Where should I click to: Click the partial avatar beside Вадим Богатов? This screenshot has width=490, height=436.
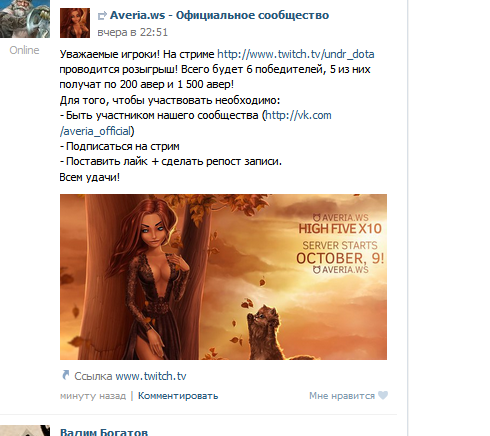tap(25, 431)
